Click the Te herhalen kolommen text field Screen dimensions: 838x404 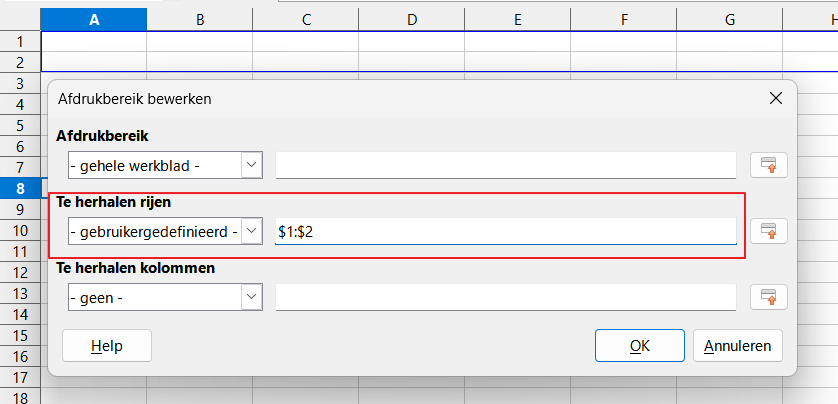(x=505, y=297)
